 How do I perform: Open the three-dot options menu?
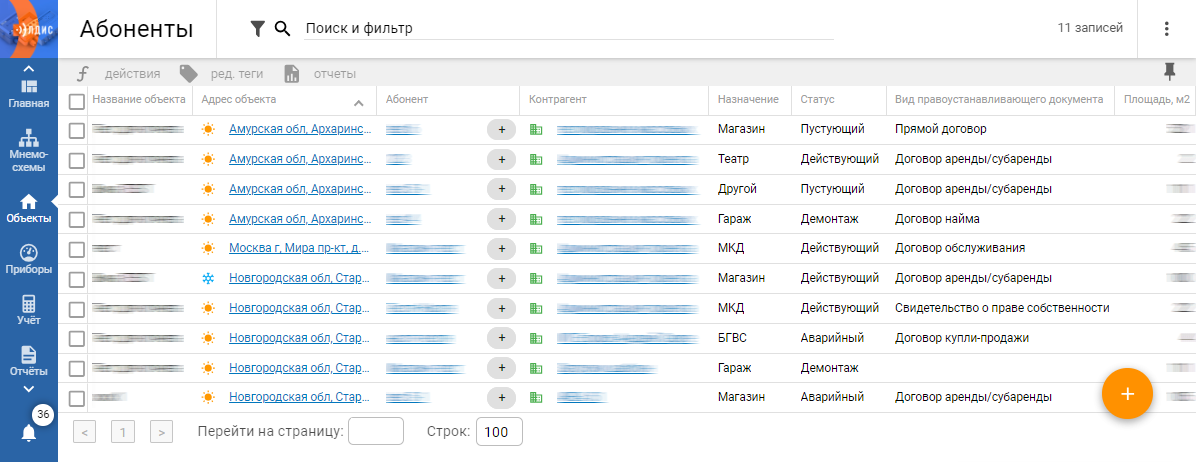1166,29
